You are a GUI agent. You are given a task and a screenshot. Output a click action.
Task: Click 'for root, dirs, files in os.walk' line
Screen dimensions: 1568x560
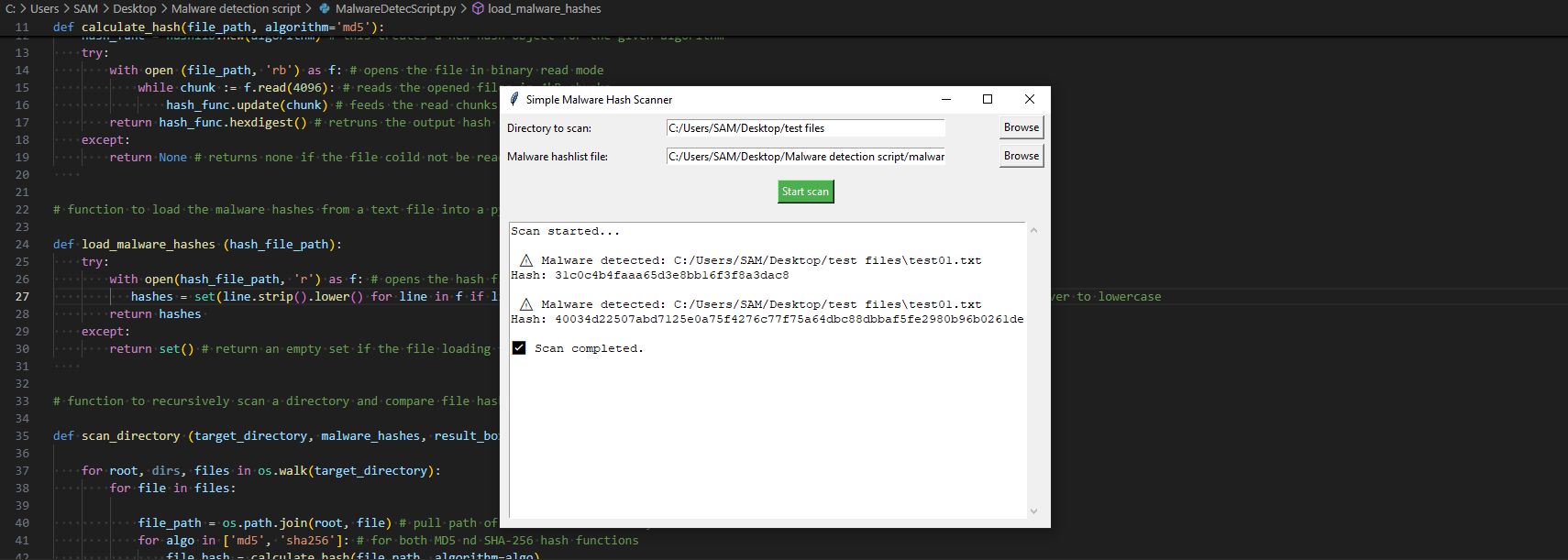pos(261,470)
